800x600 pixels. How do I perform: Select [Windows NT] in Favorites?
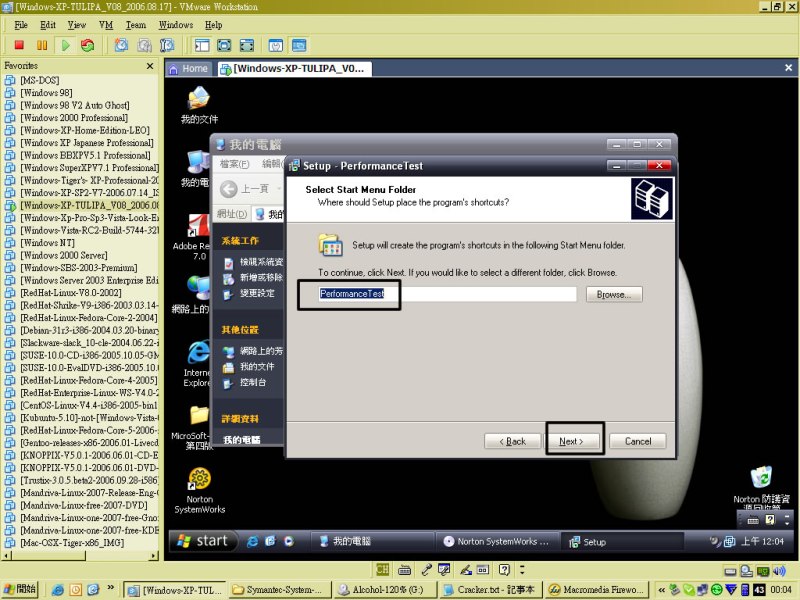(47, 243)
